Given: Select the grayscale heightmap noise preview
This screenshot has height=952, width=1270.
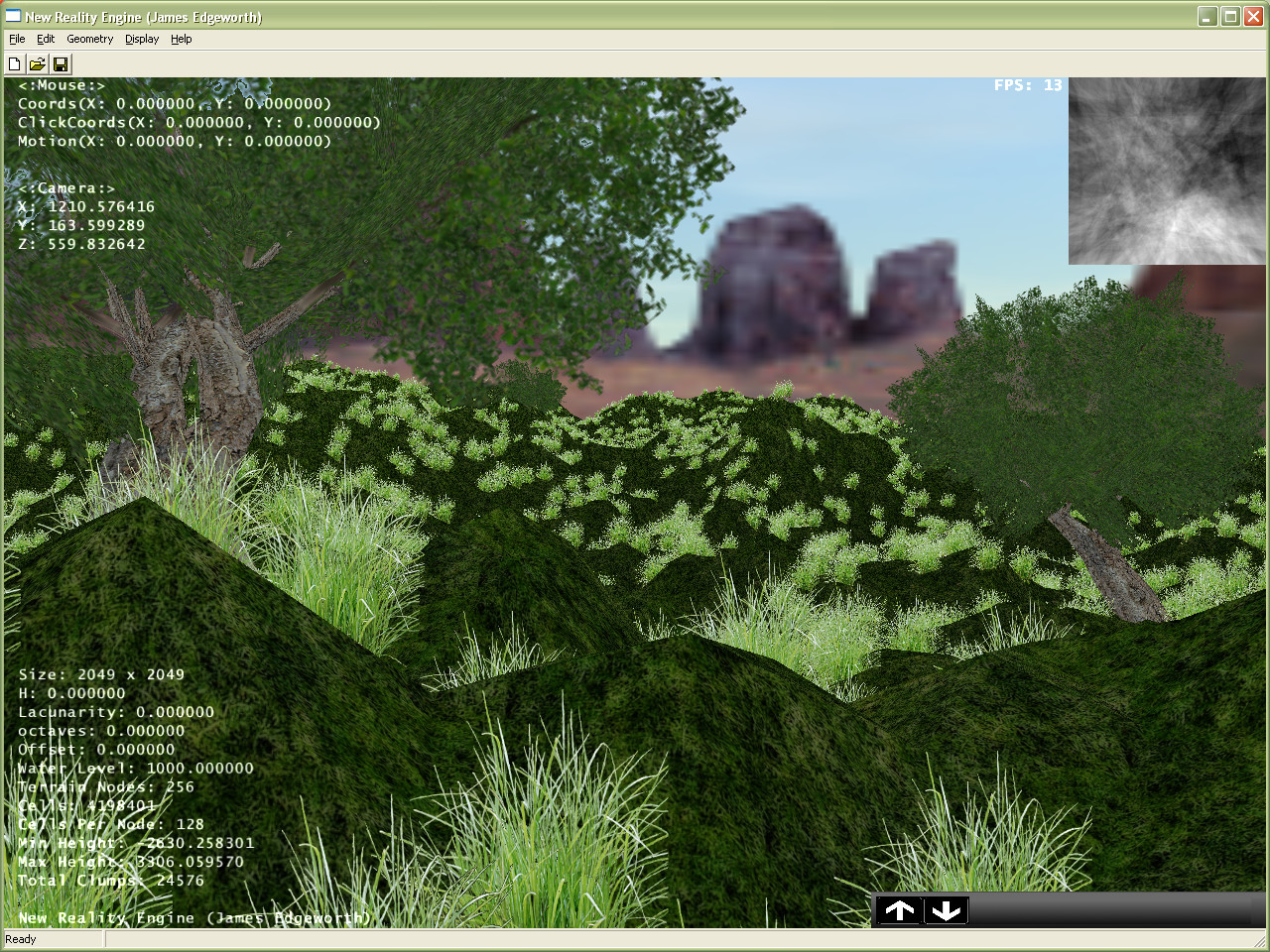Looking at the screenshot, I should click(1167, 171).
